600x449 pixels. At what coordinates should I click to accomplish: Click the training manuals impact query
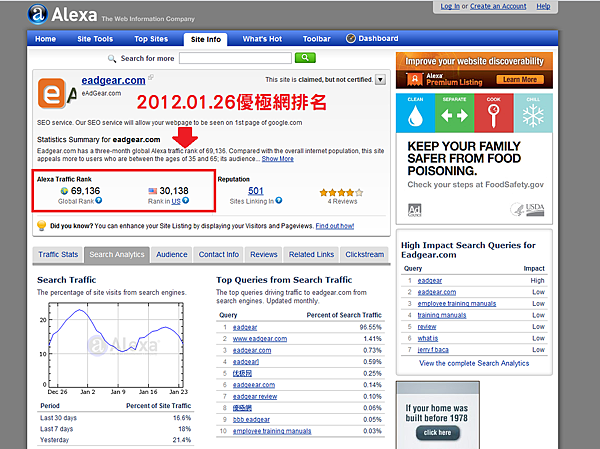pos(442,315)
